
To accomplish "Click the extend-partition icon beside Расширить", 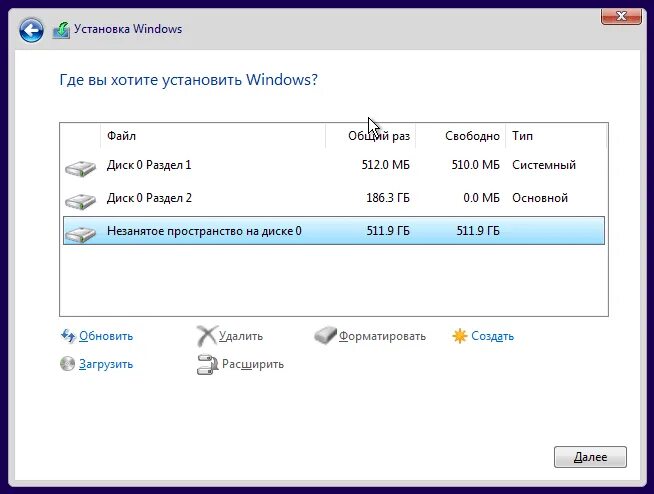I will coord(207,364).
